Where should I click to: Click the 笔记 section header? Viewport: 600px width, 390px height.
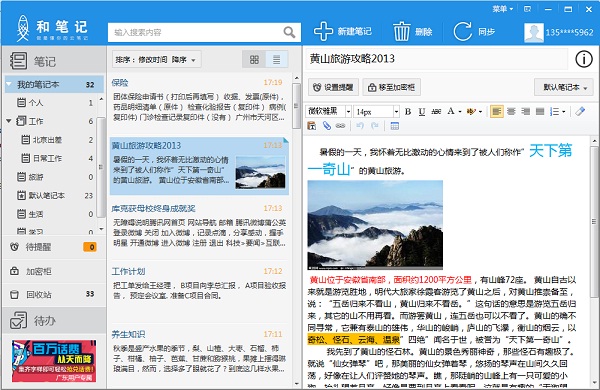[54, 61]
